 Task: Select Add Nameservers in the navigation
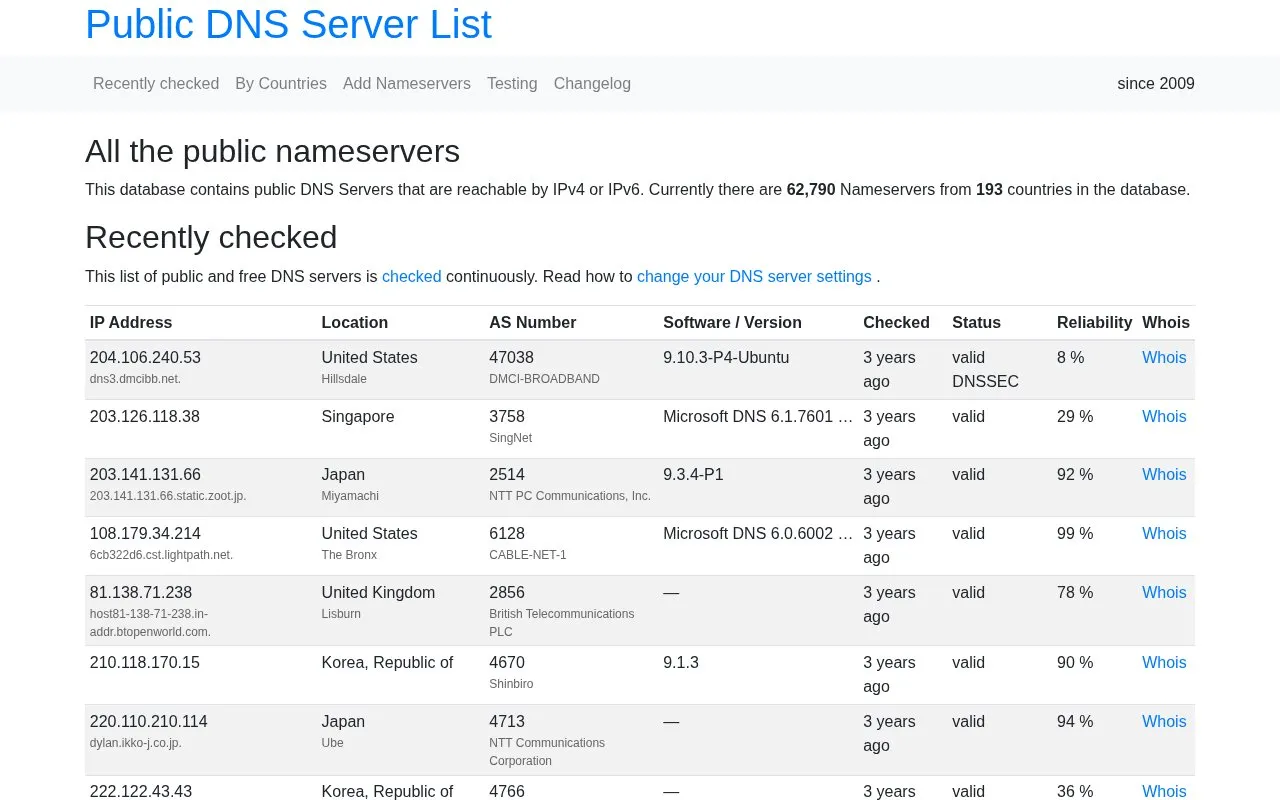click(x=407, y=84)
